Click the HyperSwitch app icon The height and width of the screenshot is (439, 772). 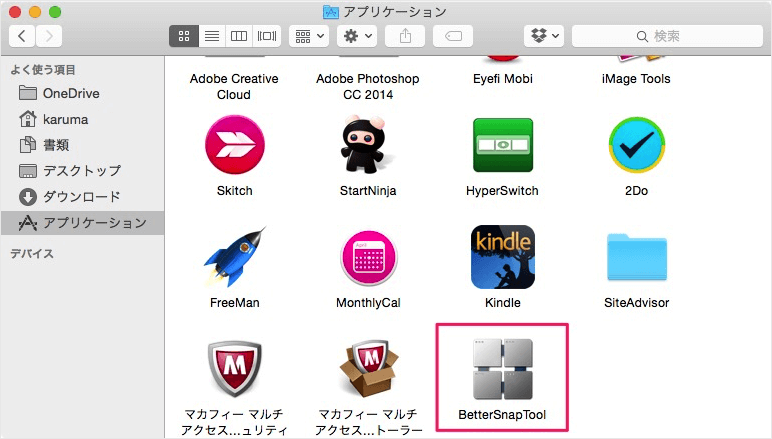503,145
